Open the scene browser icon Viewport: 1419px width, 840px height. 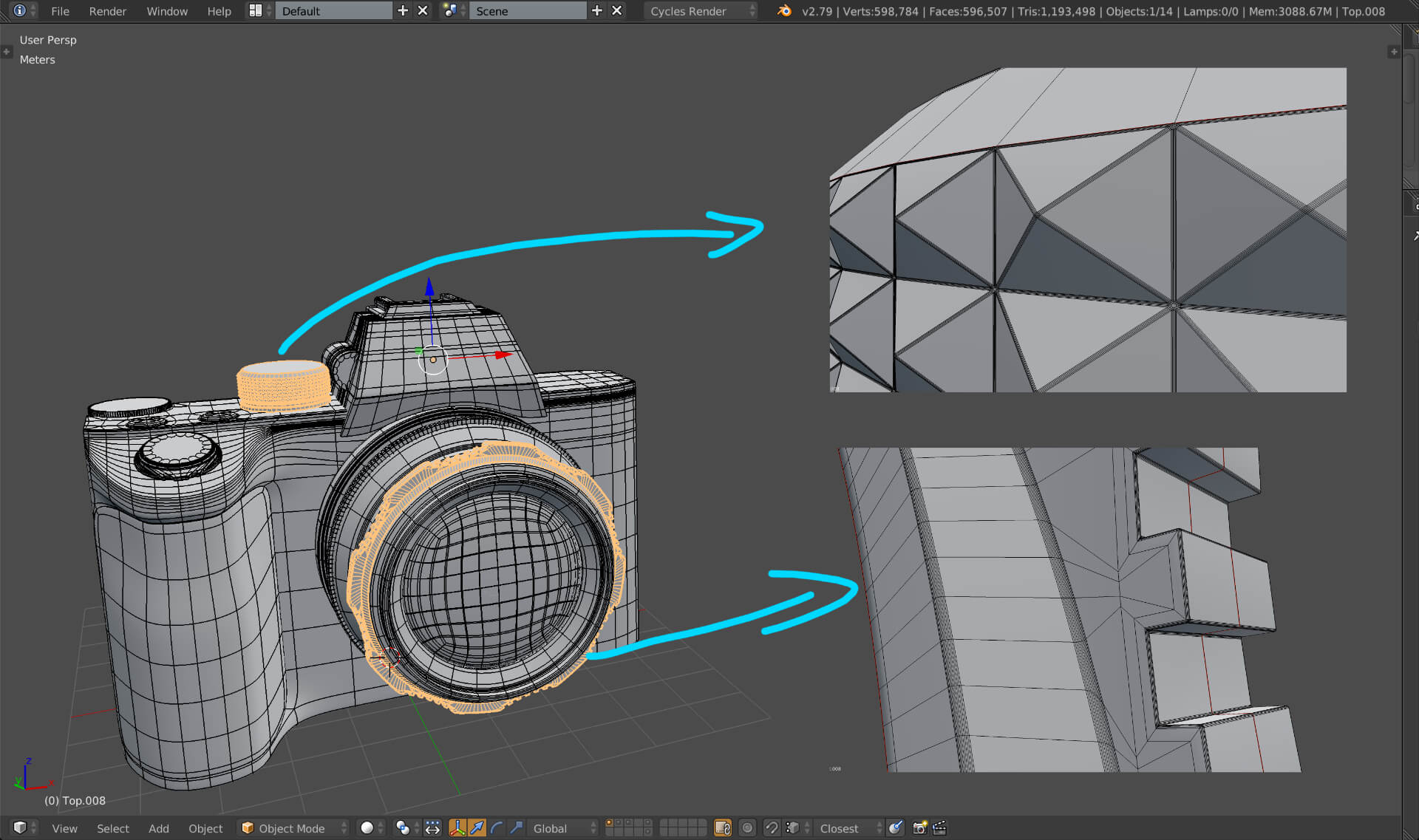(x=454, y=11)
